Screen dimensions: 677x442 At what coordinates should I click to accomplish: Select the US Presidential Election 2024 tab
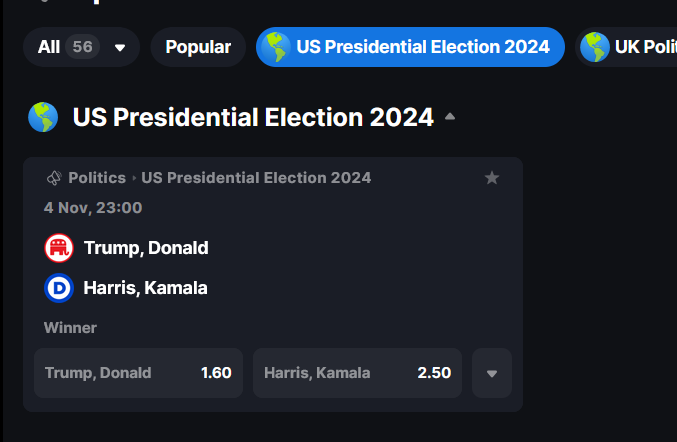click(x=410, y=47)
